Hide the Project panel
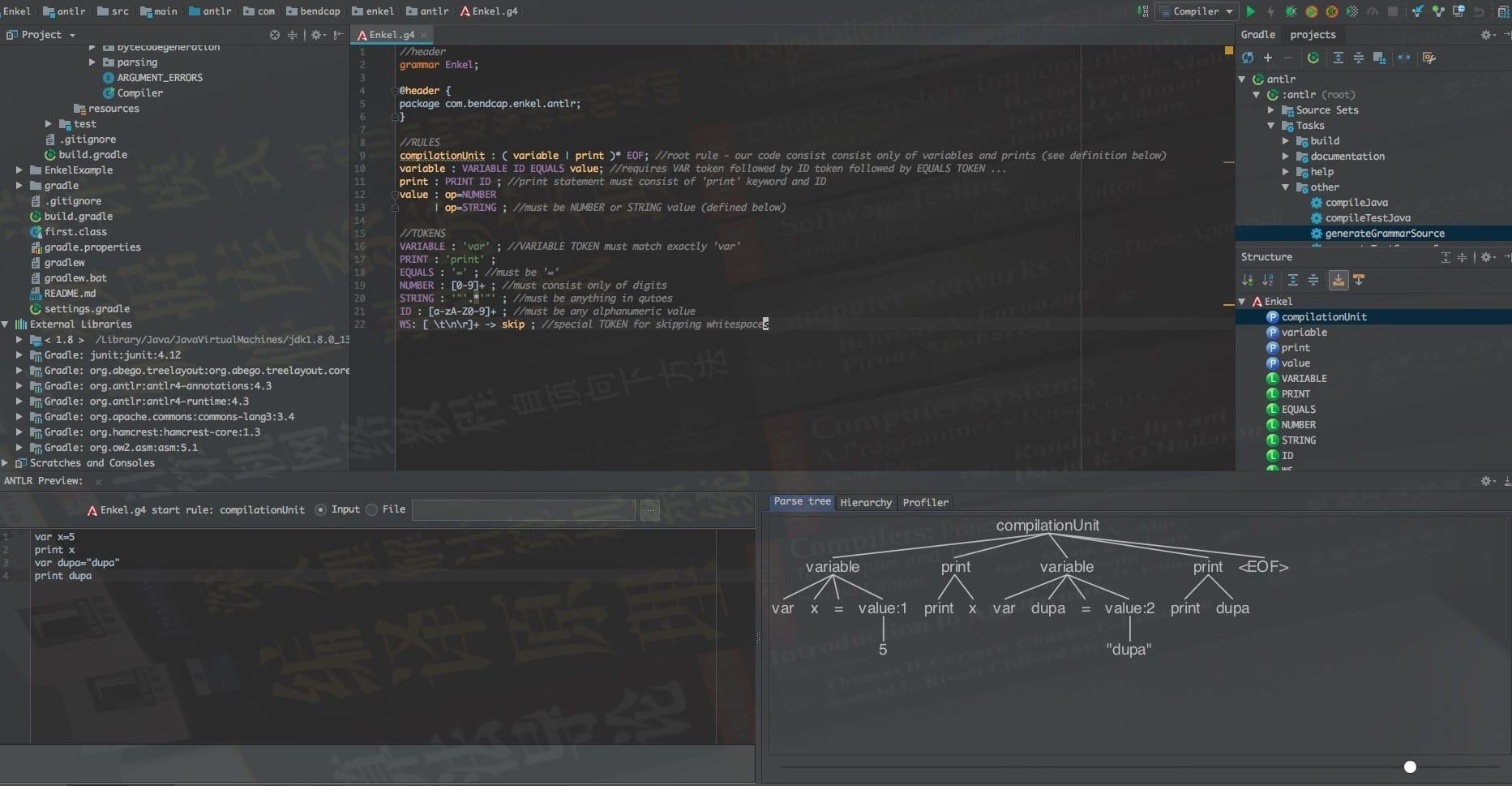This screenshot has height=786, width=1512. (339, 35)
